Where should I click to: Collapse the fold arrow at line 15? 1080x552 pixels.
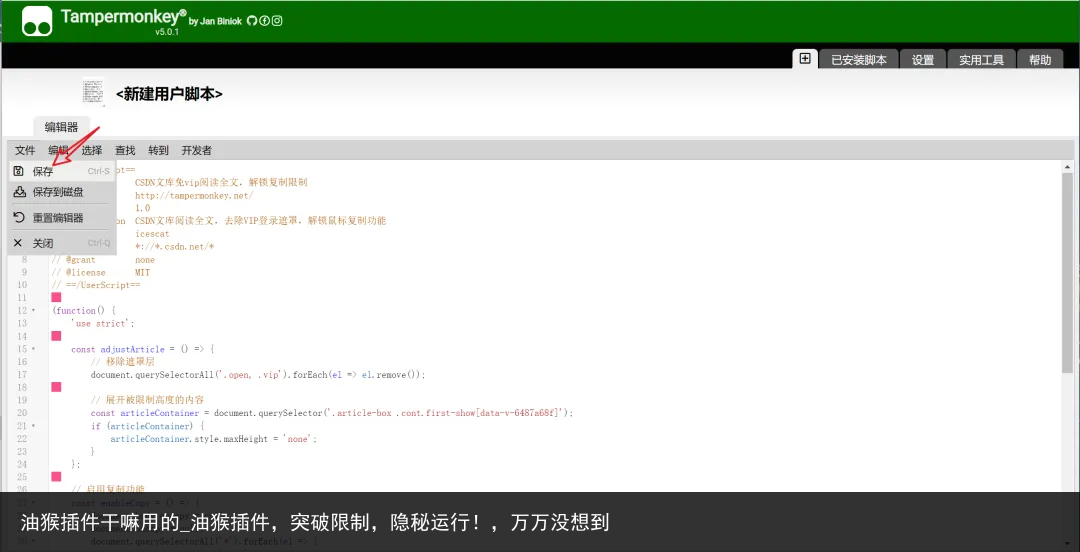pos(33,349)
